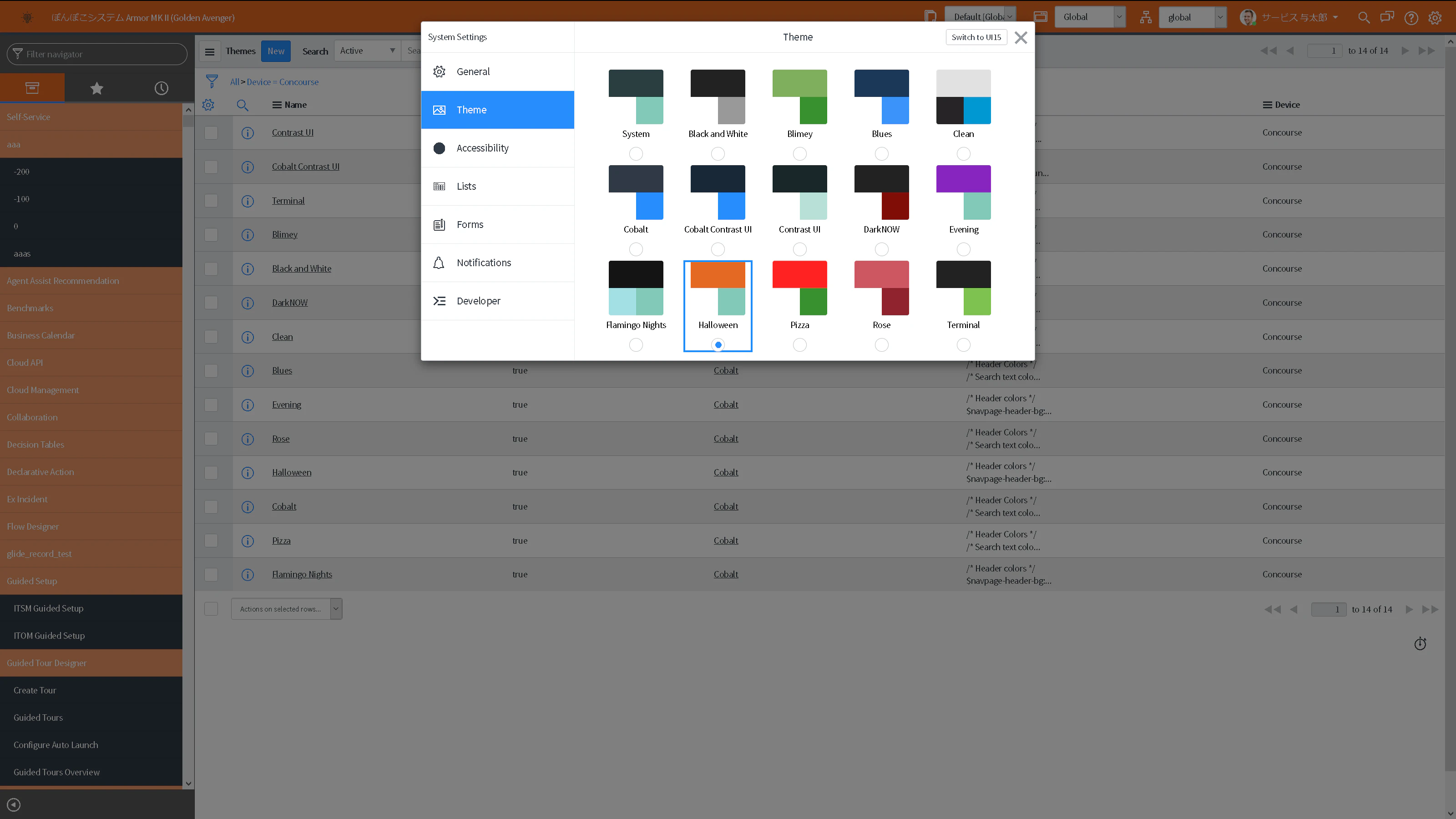1456x819 pixels.
Task: Open the Global application scope dropdown
Action: (x=1090, y=17)
